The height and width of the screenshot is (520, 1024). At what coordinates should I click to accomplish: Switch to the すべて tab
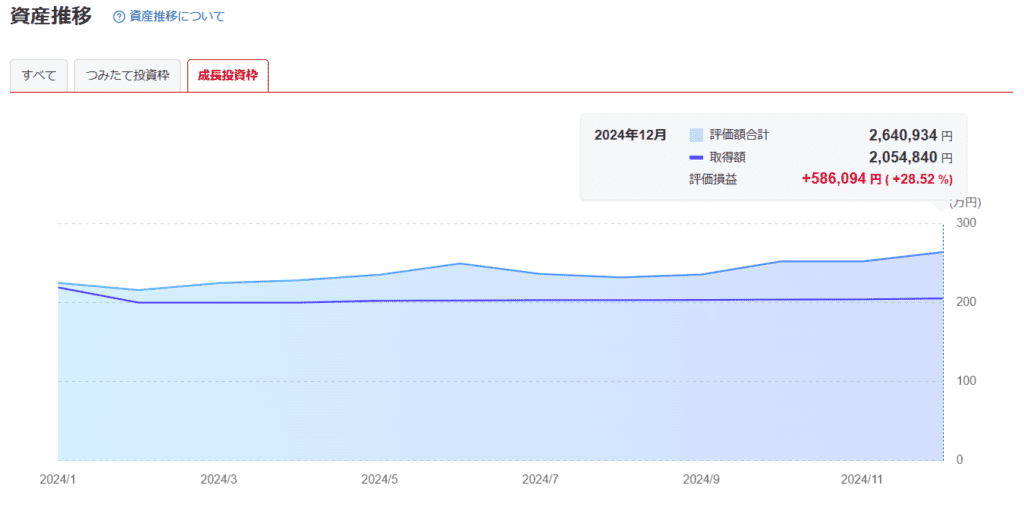(x=39, y=76)
